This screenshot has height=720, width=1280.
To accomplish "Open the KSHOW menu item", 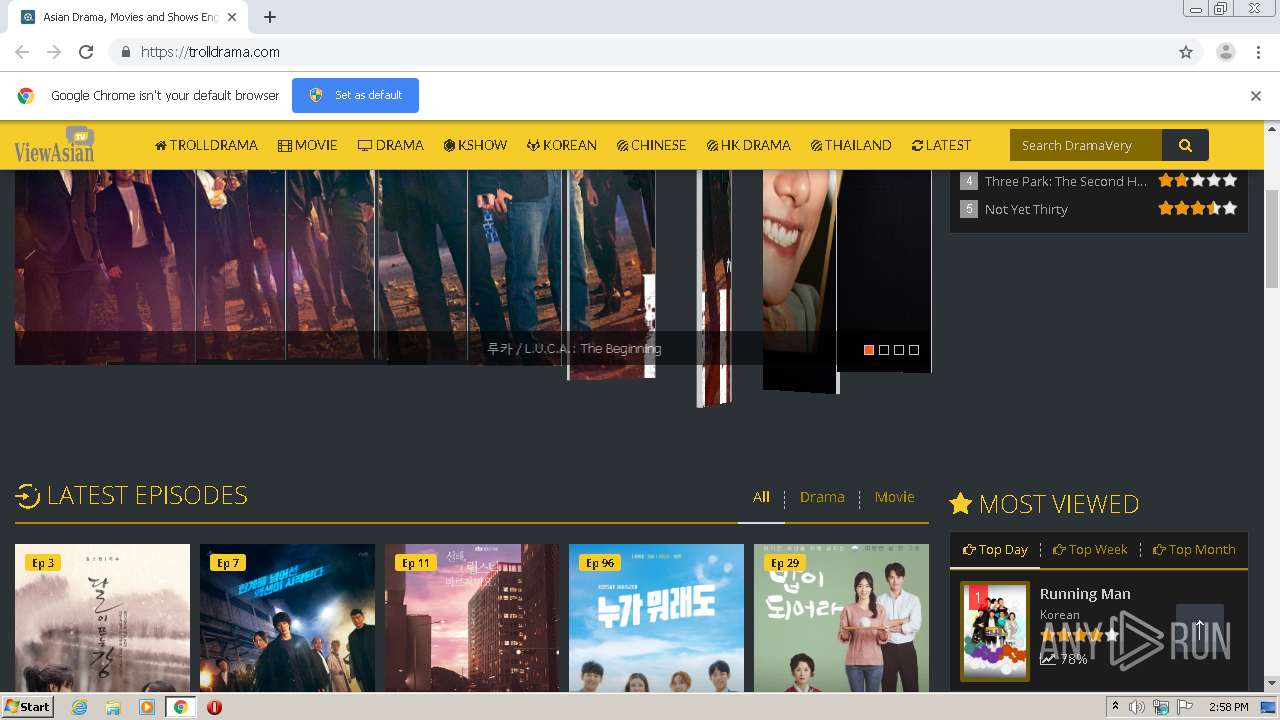I will [475, 145].
